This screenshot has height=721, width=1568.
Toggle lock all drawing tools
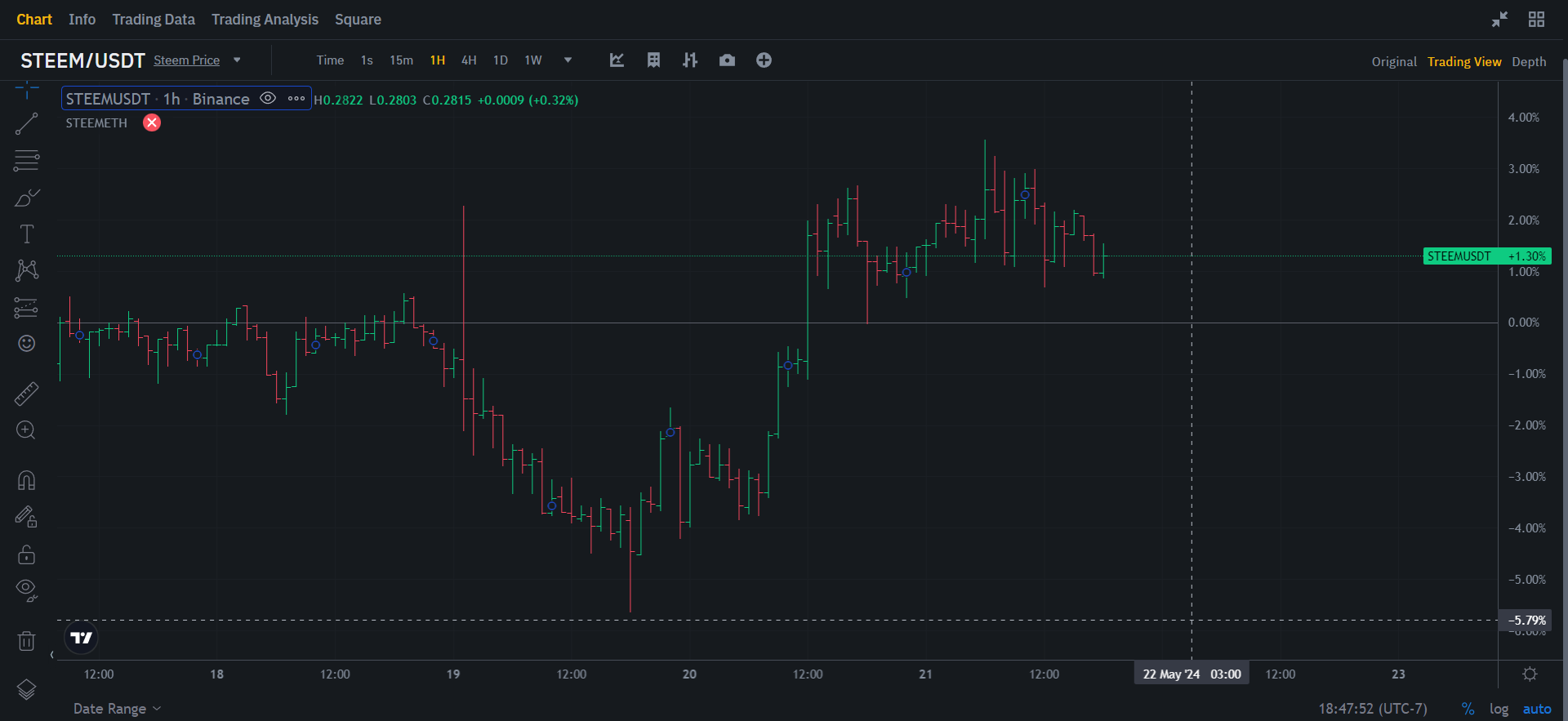(x=26, y=554)
